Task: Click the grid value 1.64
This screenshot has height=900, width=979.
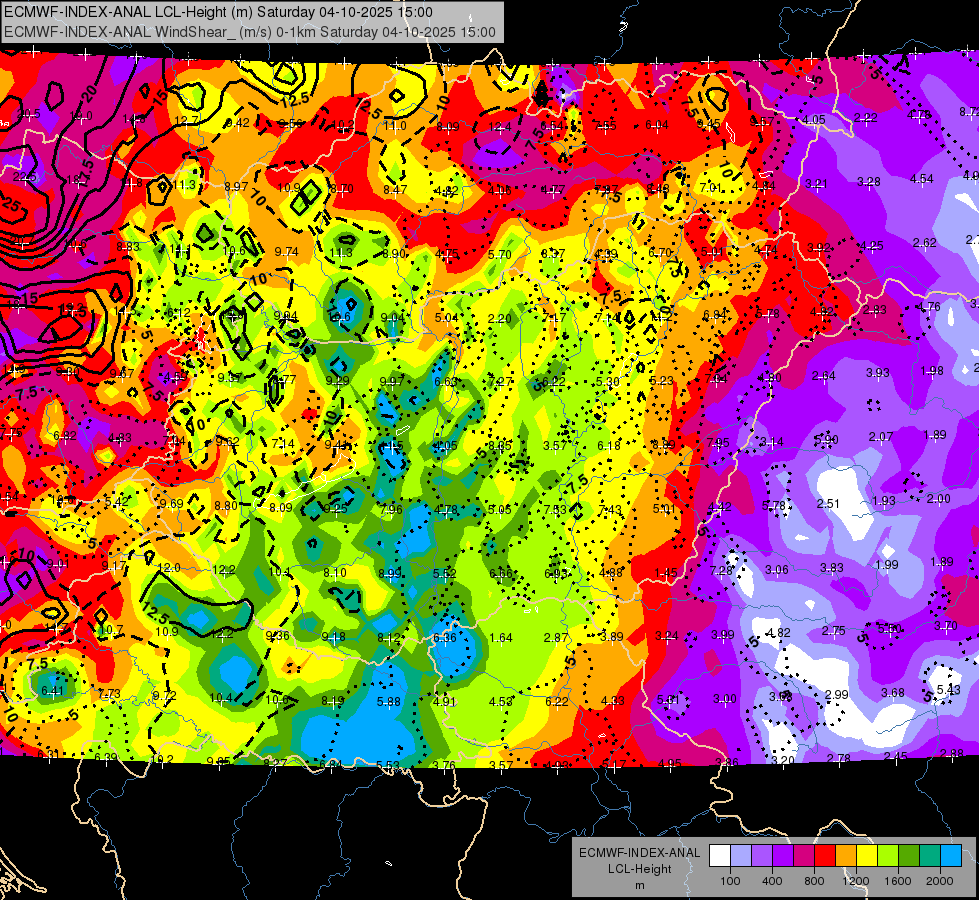Action: [x=501, y=637]
